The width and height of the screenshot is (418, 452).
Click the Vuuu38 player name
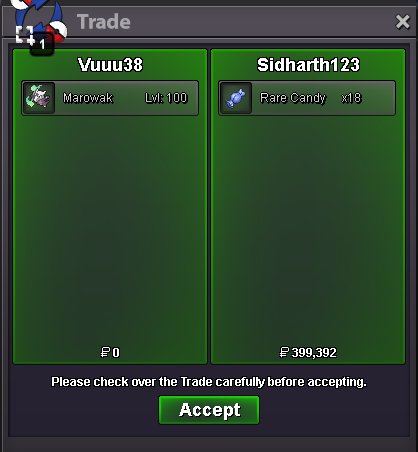(x=110, y=64)
